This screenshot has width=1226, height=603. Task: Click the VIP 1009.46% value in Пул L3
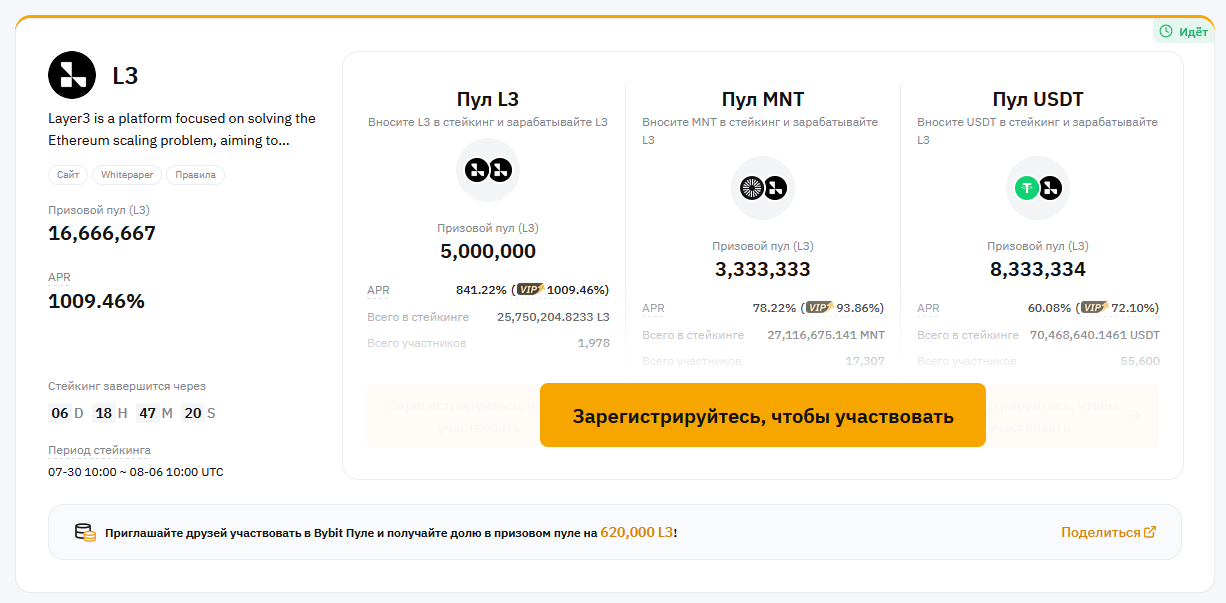pos(576,290)
